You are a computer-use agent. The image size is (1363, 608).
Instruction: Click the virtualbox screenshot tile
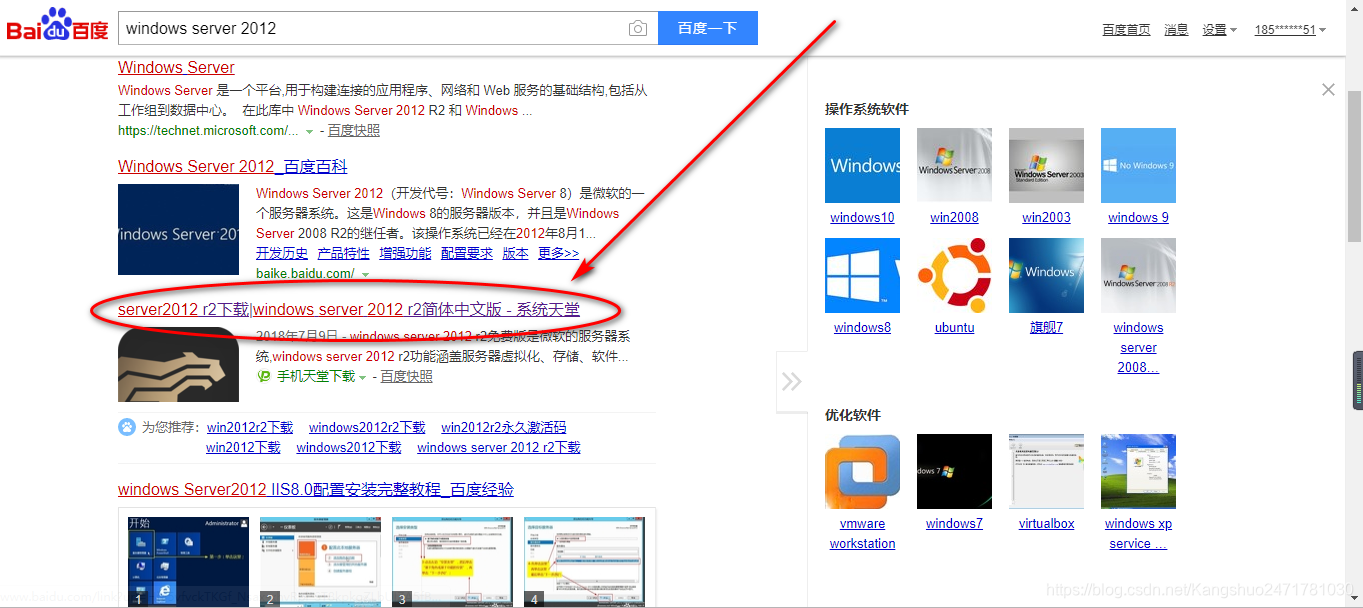1046,471
